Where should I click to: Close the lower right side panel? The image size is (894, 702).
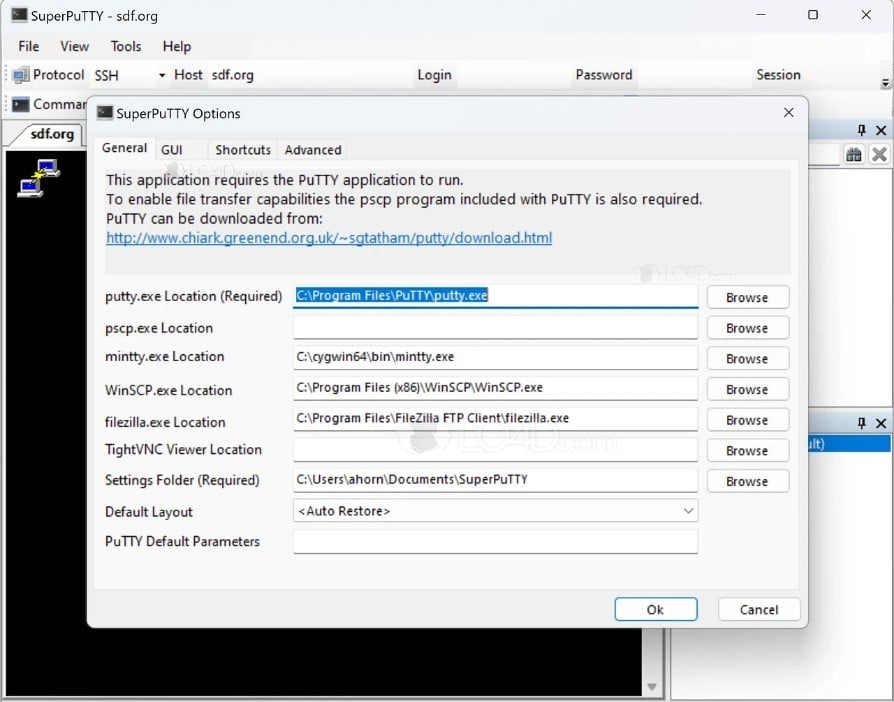881,423
